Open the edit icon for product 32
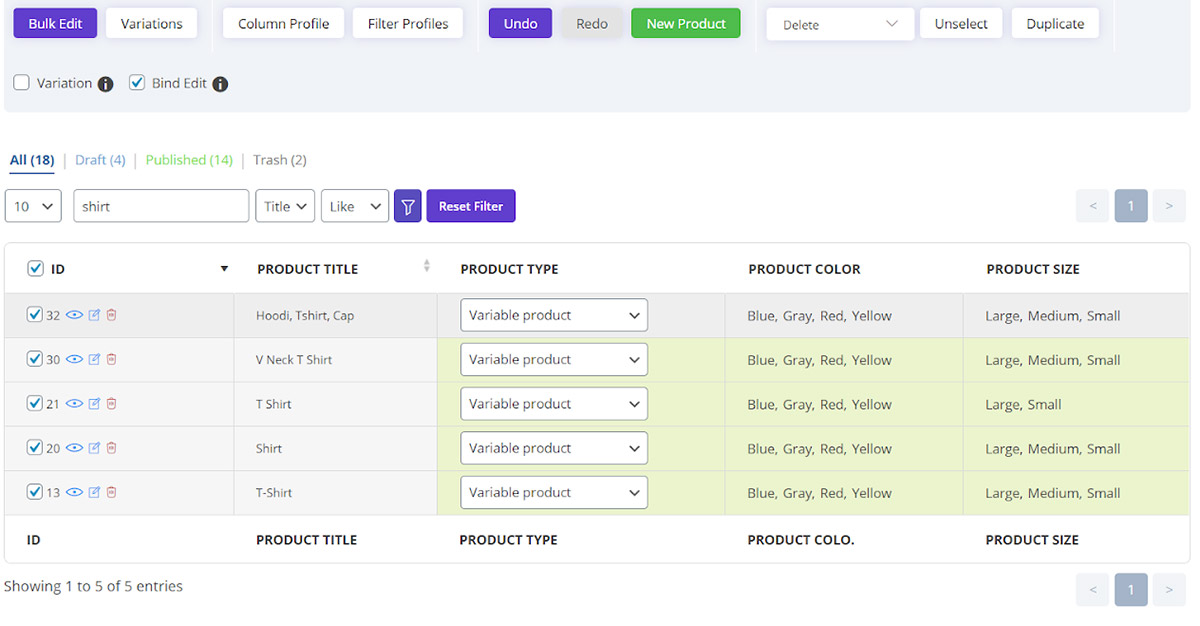 pyautogui.click(x=95, y=315)
